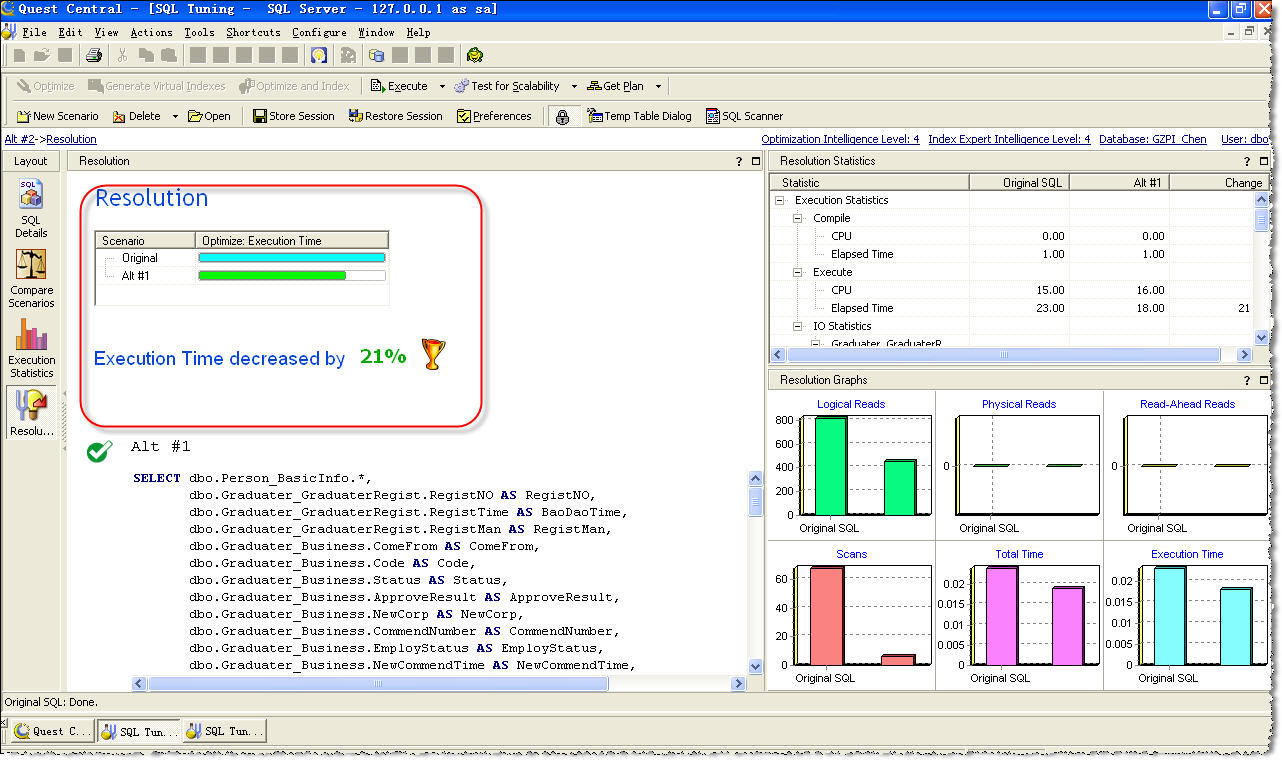
Task: Collapse the Compile tree node
Action: click(799, 218)
